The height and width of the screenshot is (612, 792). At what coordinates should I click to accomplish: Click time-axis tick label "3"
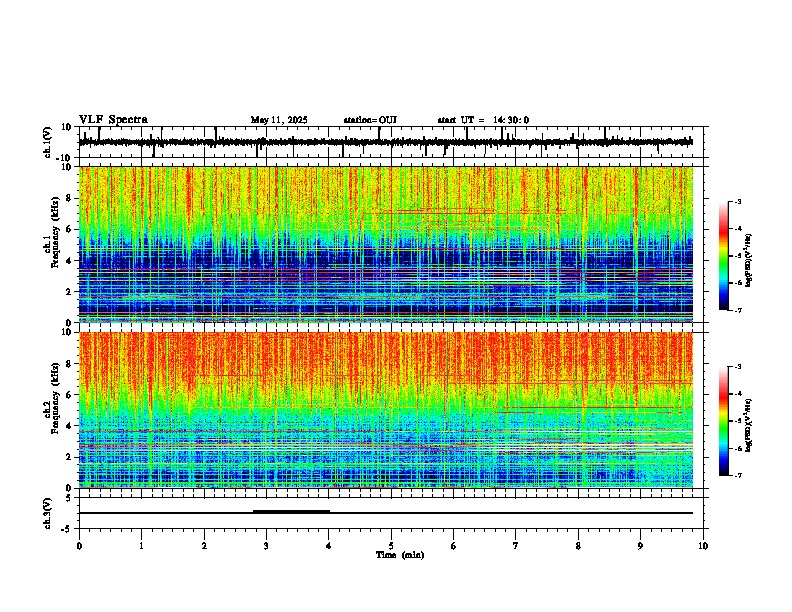(266, 546)
